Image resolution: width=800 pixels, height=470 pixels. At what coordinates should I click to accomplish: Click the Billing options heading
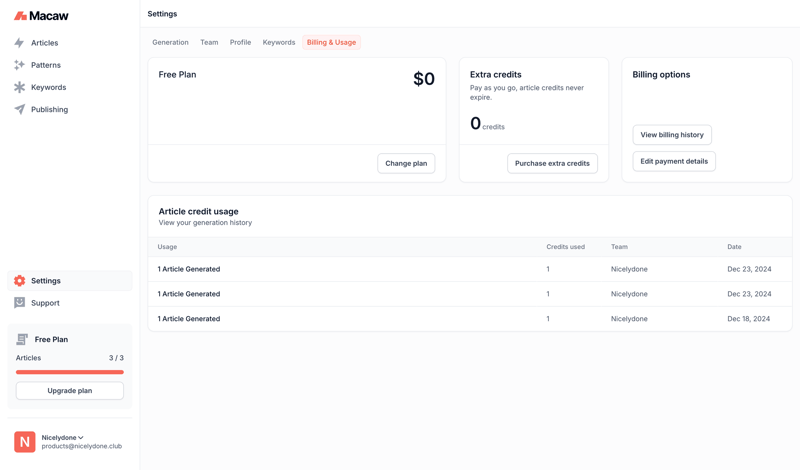(661, 75)
